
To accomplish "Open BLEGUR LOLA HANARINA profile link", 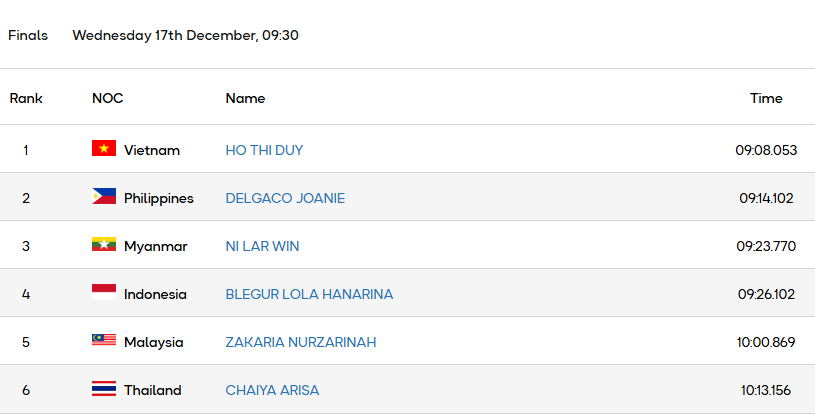I will [x=309, y=294].
